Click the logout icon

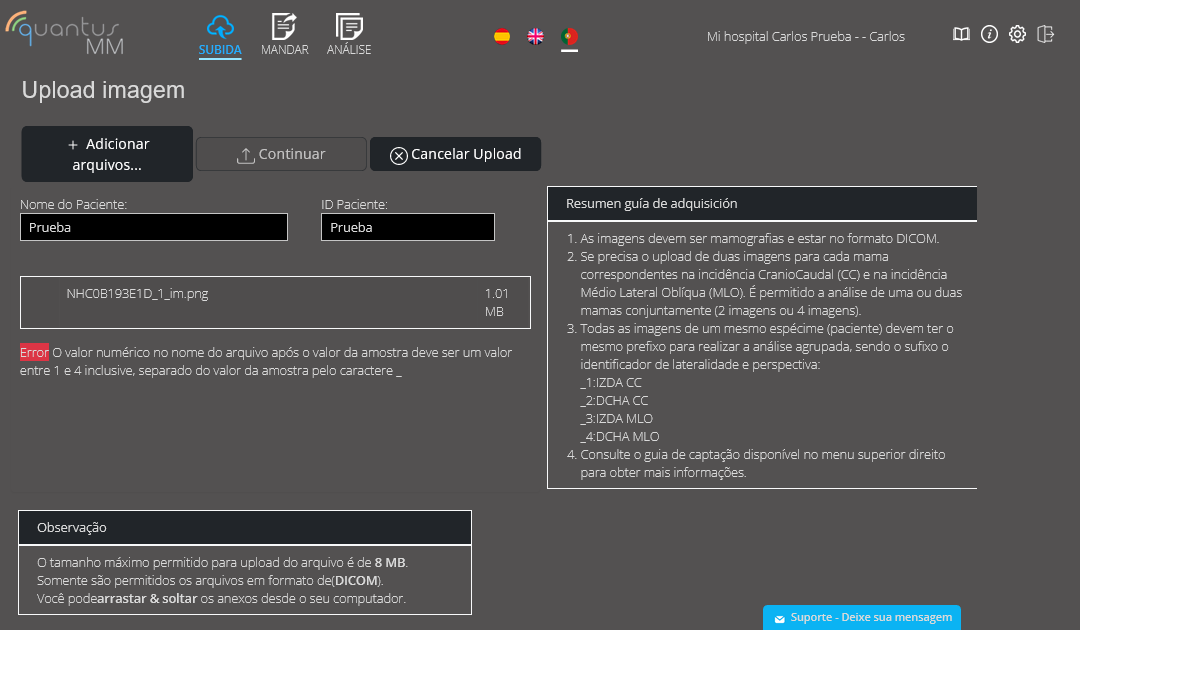click(1046, 34)
